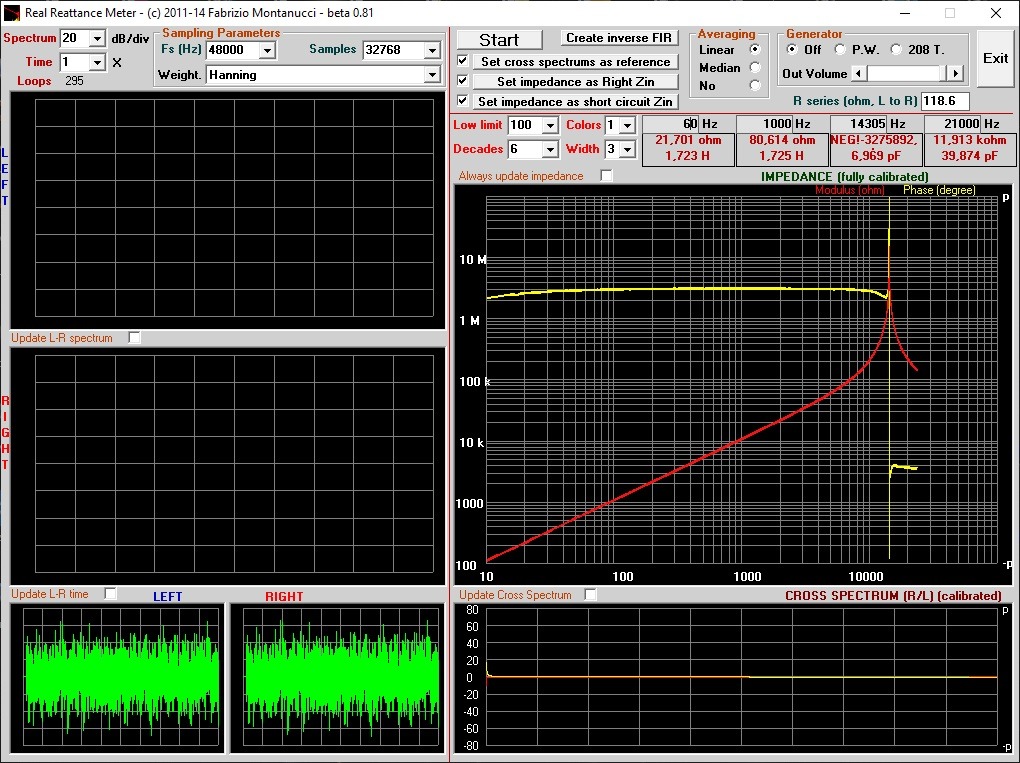Screen dimensions: 1020x763
Task: Click the 80,614 ohm reading
Action: point(782,140)
